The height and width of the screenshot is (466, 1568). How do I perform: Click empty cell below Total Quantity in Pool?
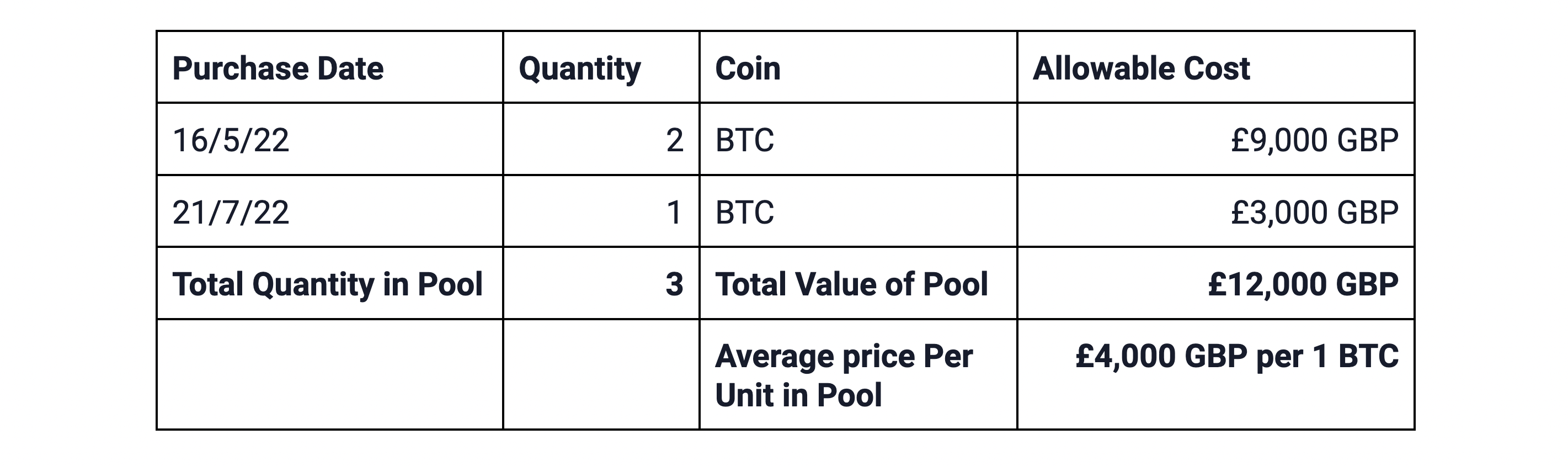click(x=329, y=374)
